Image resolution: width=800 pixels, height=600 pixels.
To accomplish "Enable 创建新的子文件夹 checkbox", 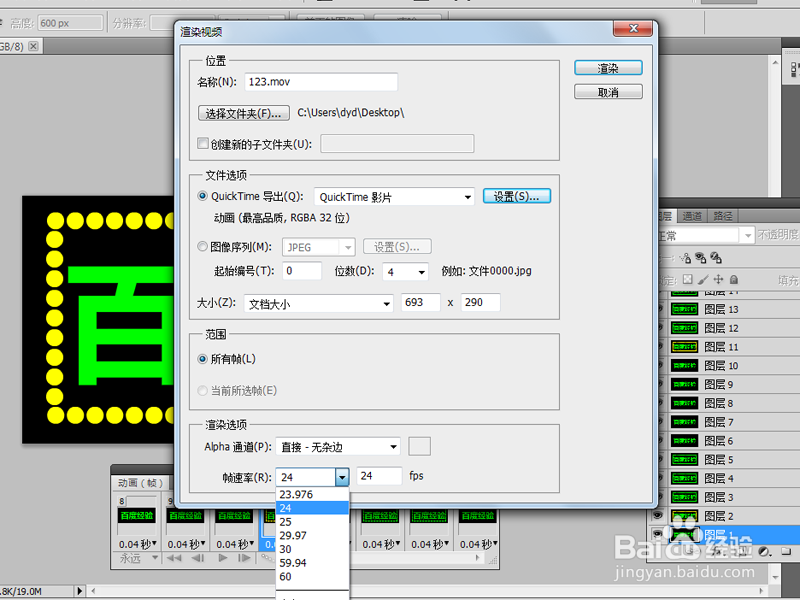I will pyautogui.click(x=203, y=143).
